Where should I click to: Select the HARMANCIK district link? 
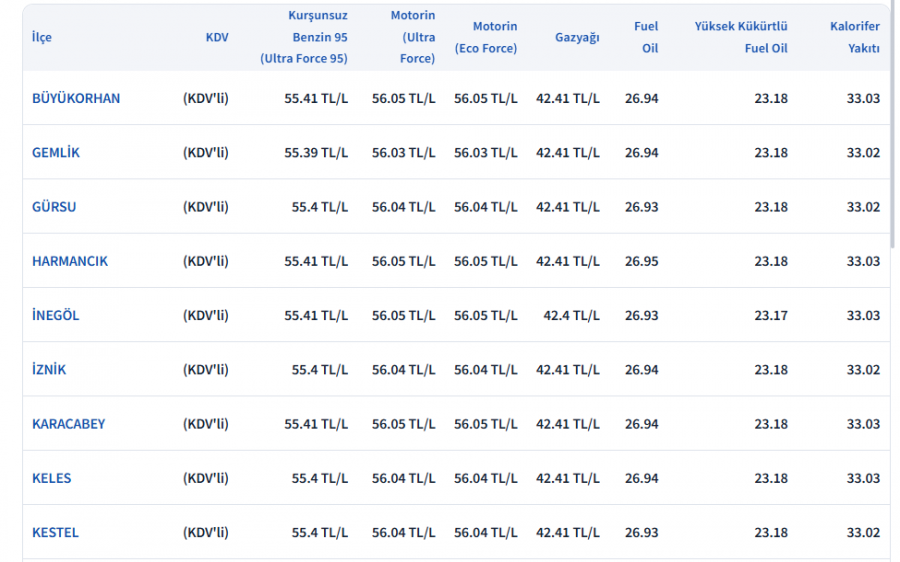70,261
